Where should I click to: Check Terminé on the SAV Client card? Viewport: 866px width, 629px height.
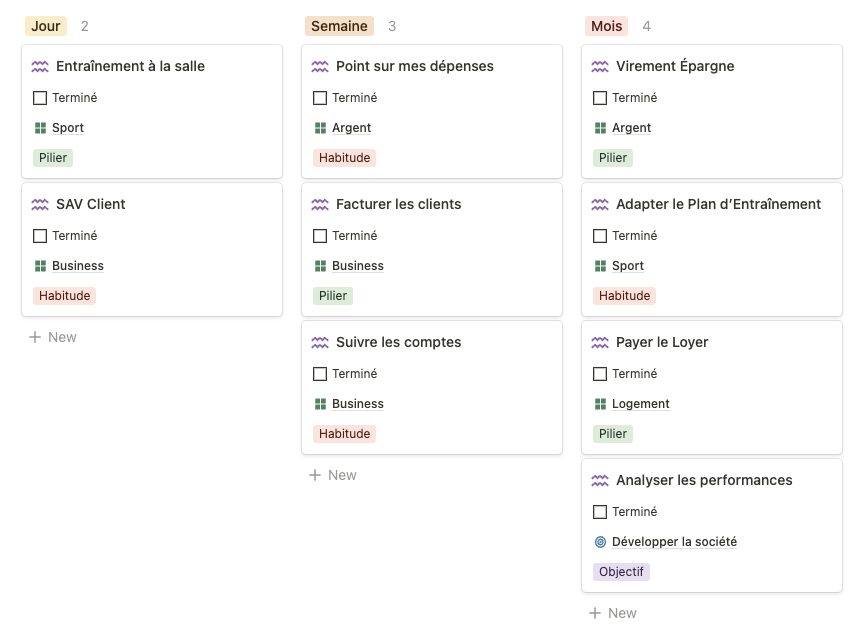pos(40,236)
